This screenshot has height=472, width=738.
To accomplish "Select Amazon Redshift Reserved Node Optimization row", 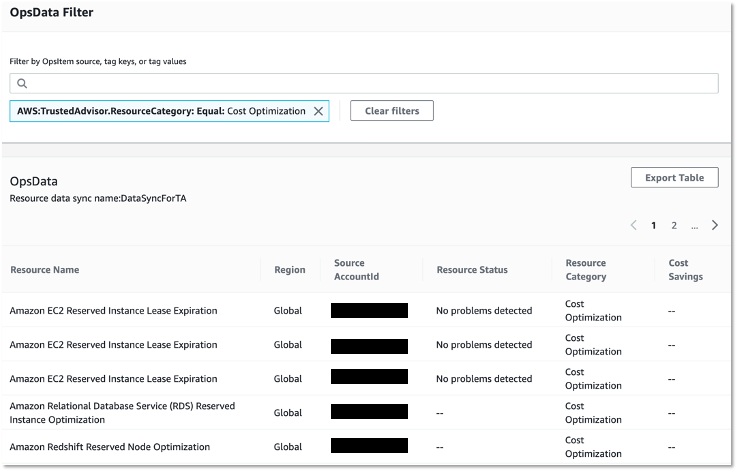I will [x=366, y=447].
